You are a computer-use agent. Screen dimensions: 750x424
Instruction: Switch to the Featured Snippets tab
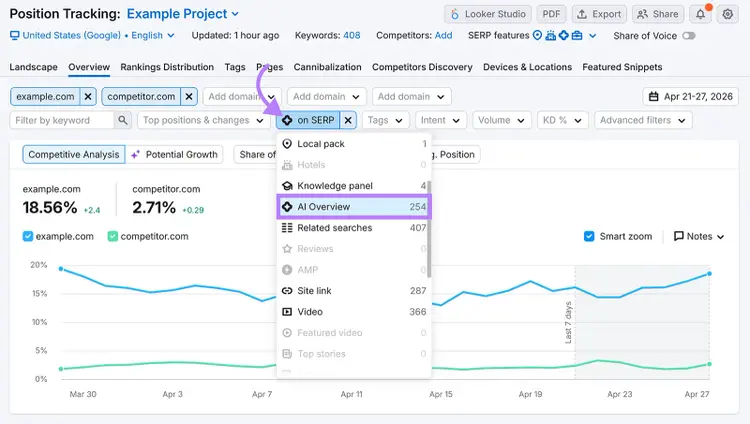622,67
